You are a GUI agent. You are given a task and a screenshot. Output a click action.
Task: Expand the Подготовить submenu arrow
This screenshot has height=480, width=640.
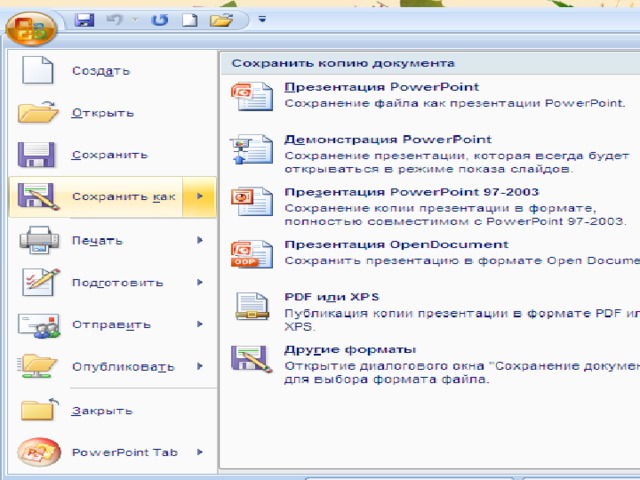[200, 282]
